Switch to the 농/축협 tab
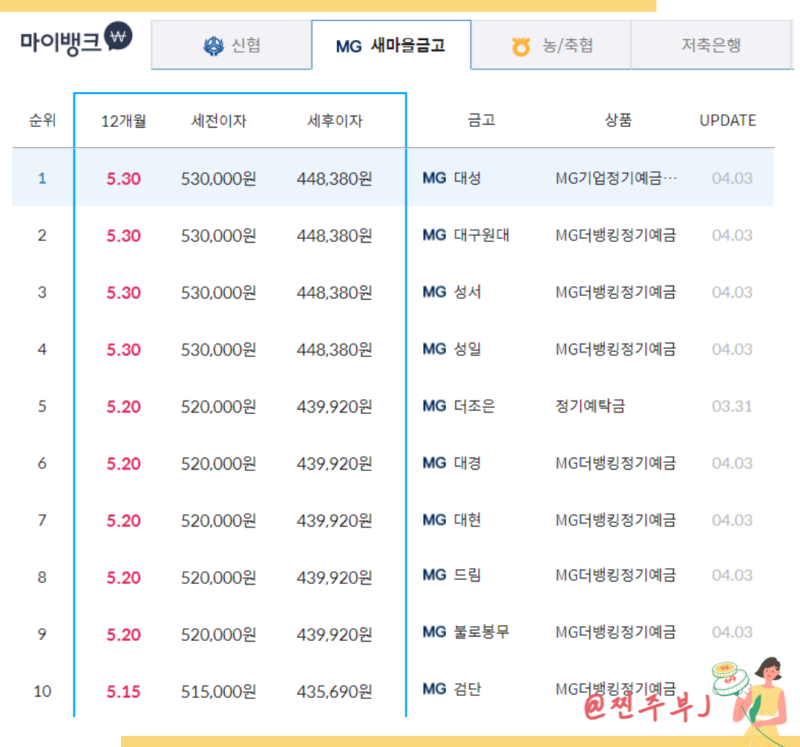 551,45
